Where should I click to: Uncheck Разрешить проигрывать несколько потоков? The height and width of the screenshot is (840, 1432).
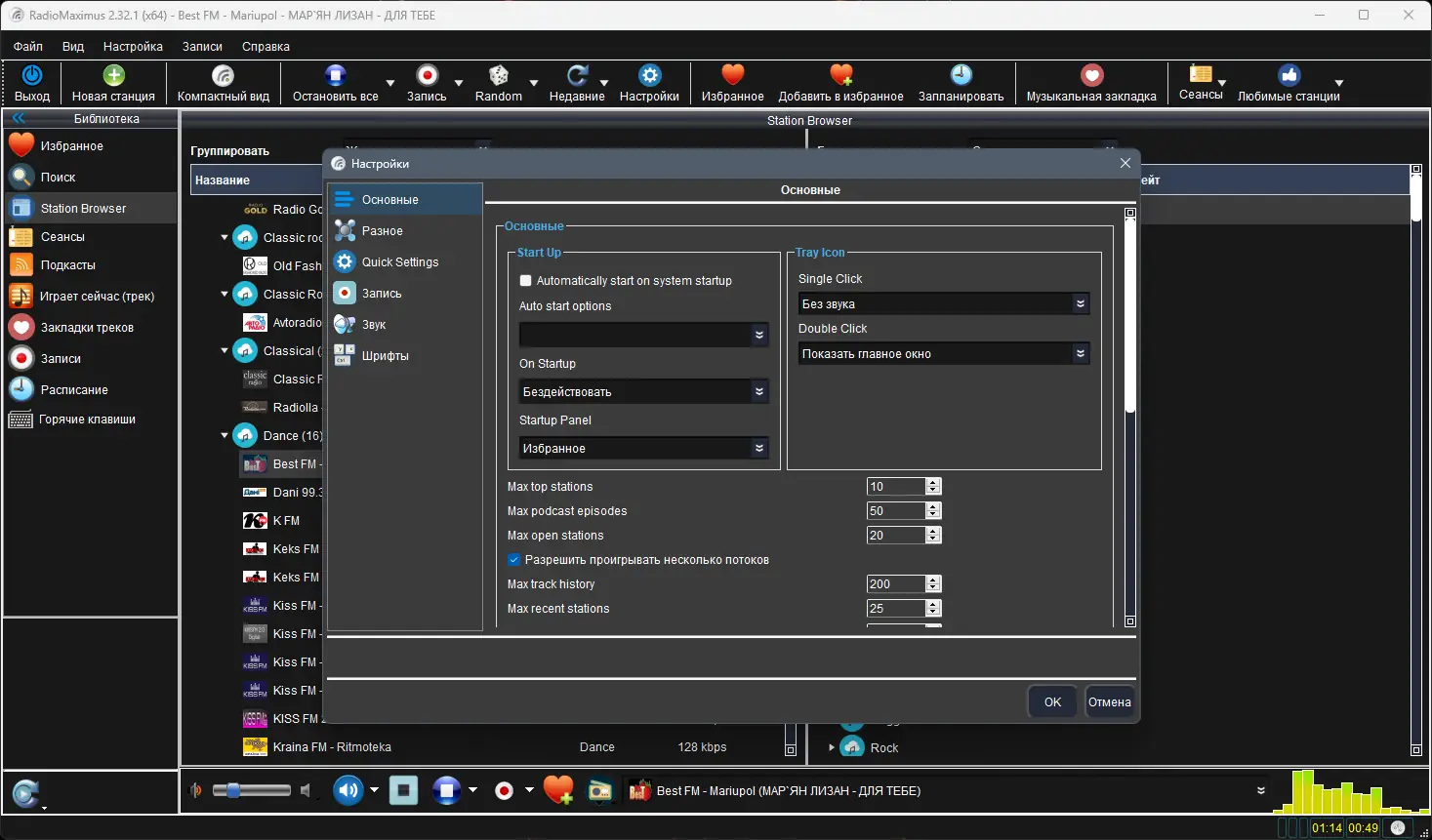click(x=514, y=560)
